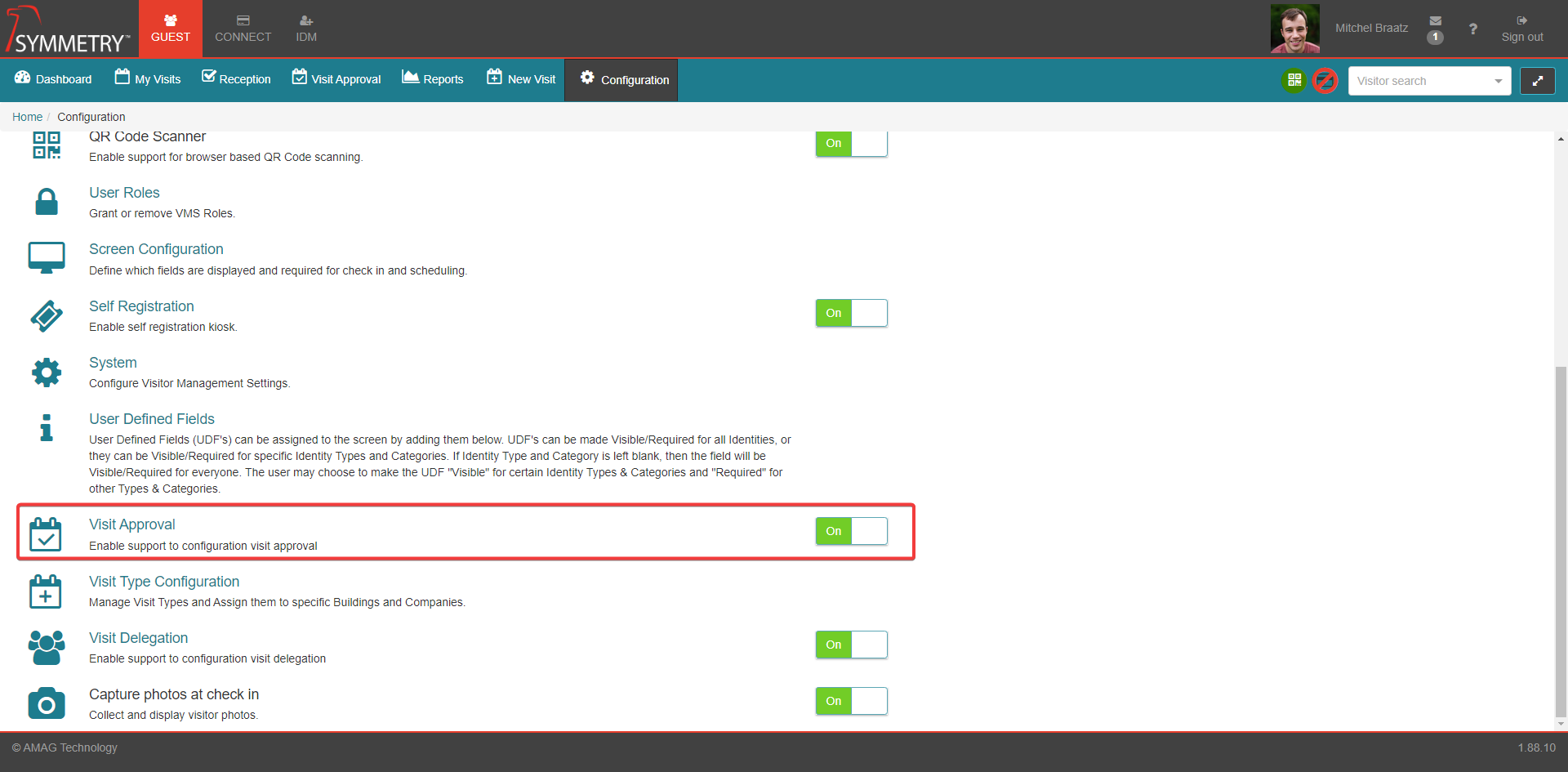This screenshot has height=772, width=1568.
Task: Switch to the IDM module tab
Action: point(306,29)
